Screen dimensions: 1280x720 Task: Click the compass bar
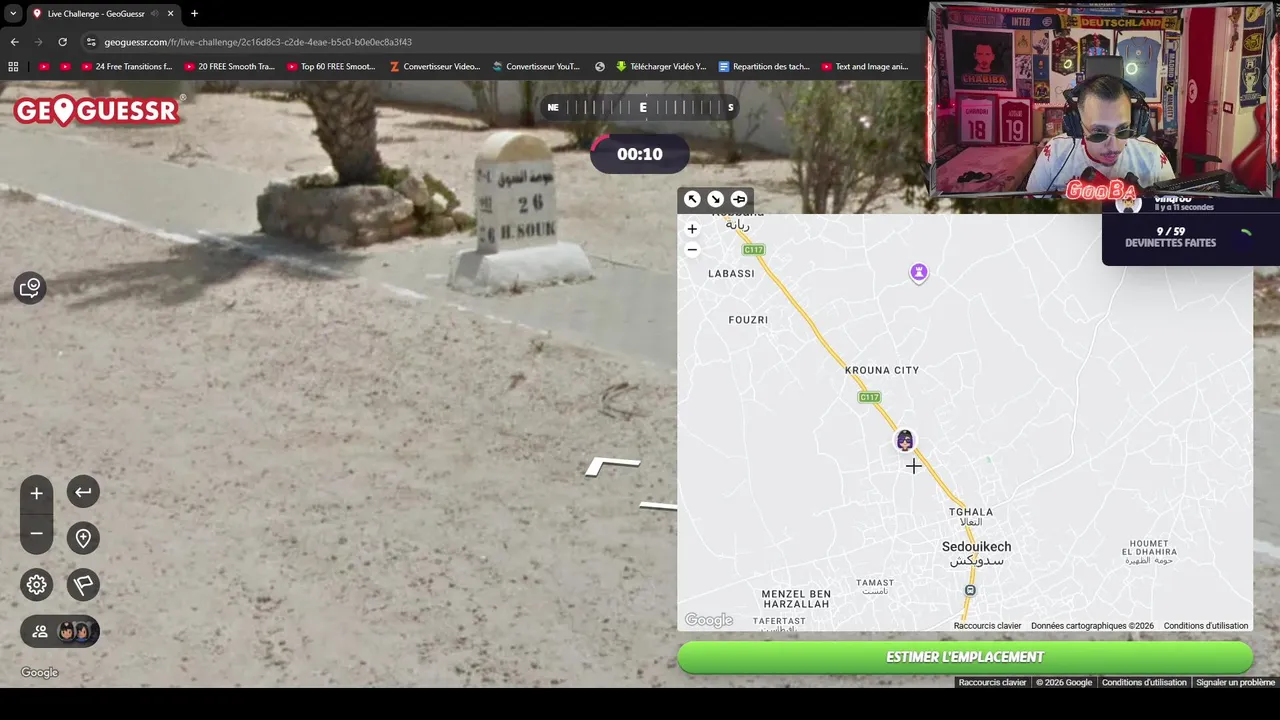click(x=641, y=107)
